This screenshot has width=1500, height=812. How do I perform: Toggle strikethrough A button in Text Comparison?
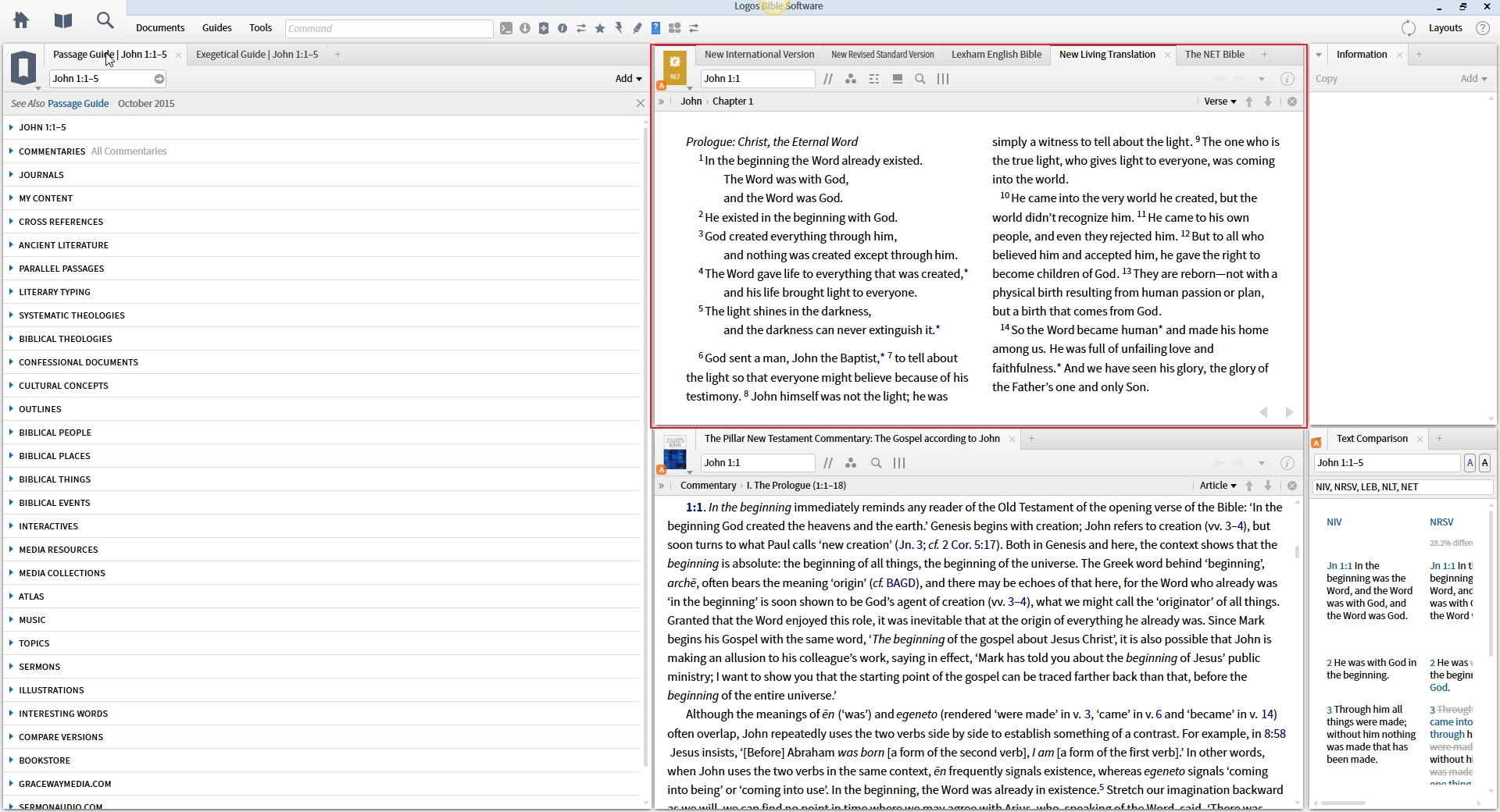tap(1484, 463)
